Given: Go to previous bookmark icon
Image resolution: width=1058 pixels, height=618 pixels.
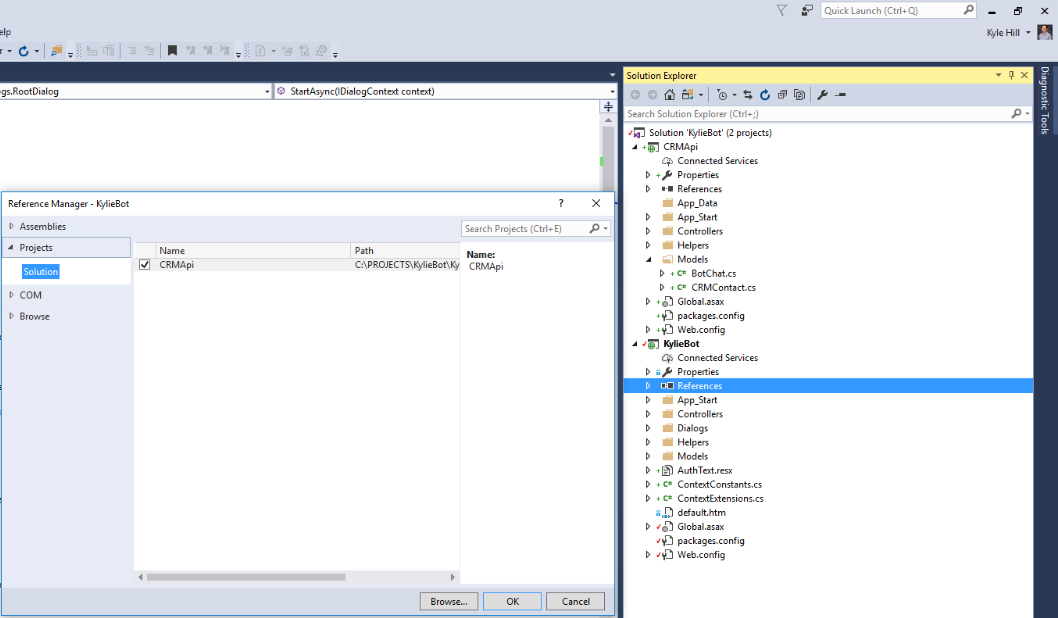Looking at the screenshot, I should coord(190,51).
